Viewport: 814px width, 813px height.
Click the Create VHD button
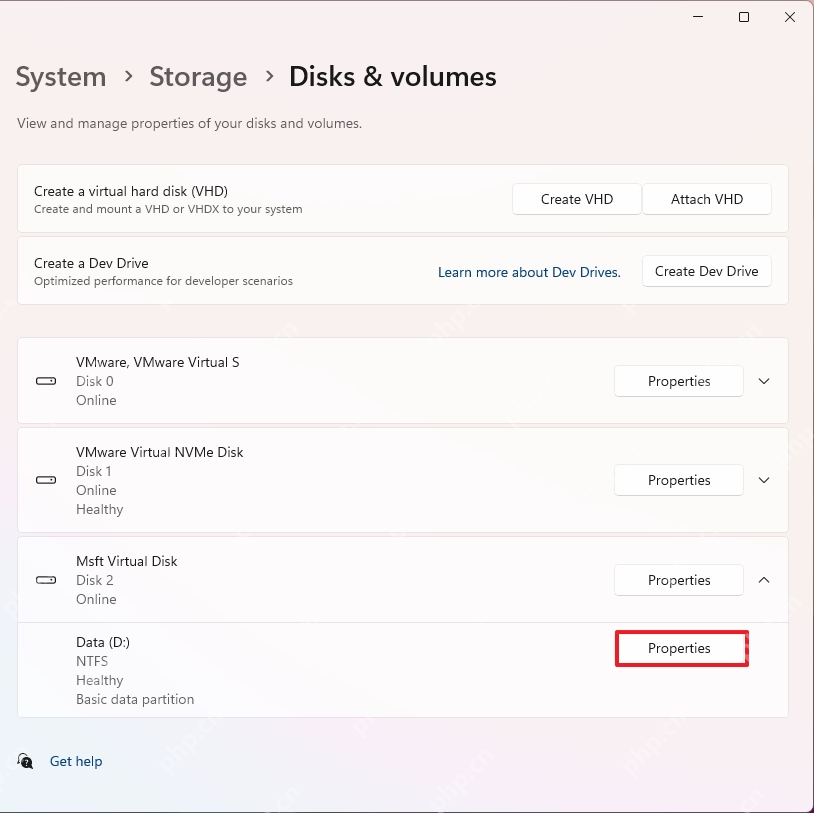coord(577,199)
